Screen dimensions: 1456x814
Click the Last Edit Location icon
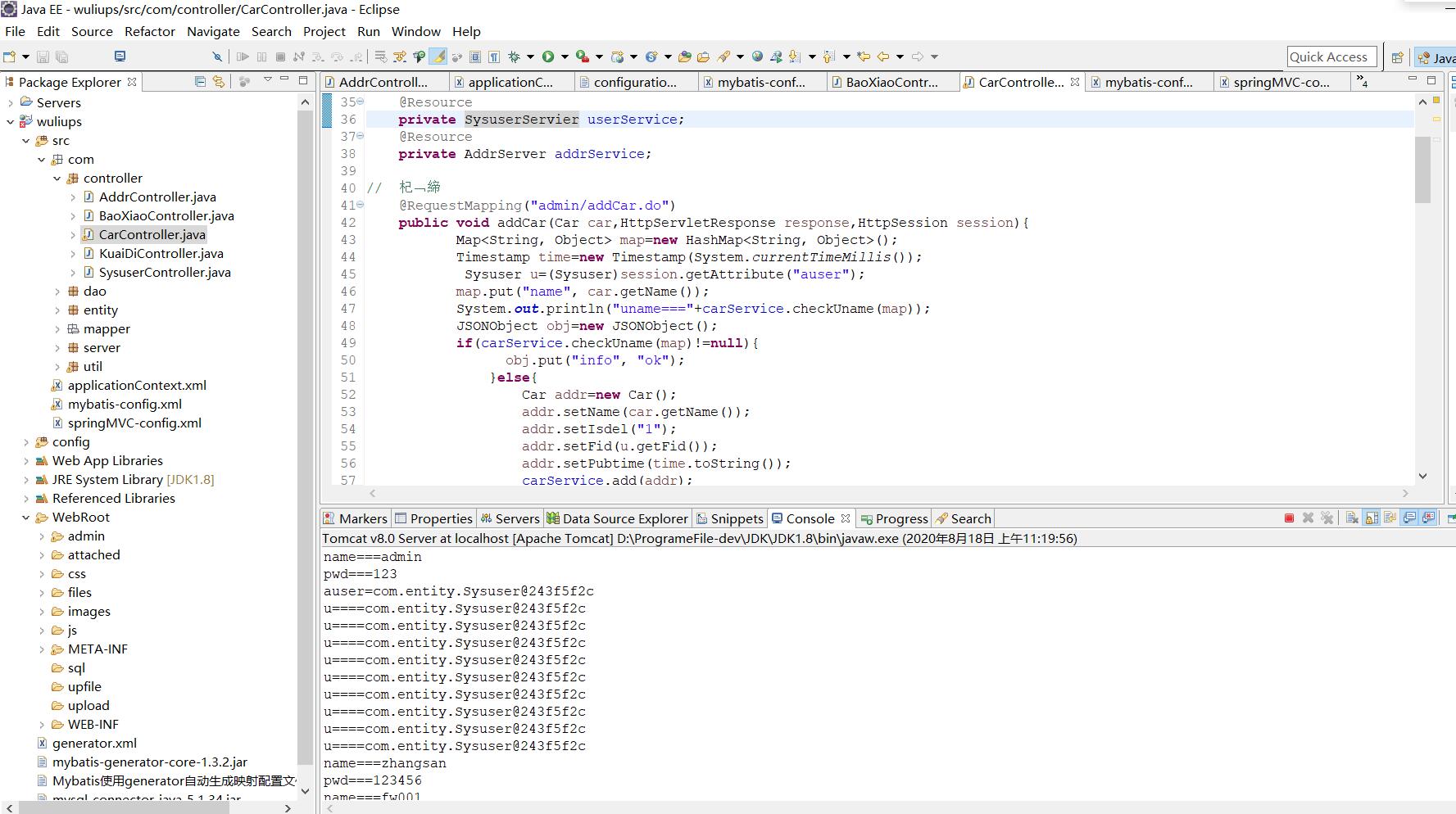pos(863,57)
